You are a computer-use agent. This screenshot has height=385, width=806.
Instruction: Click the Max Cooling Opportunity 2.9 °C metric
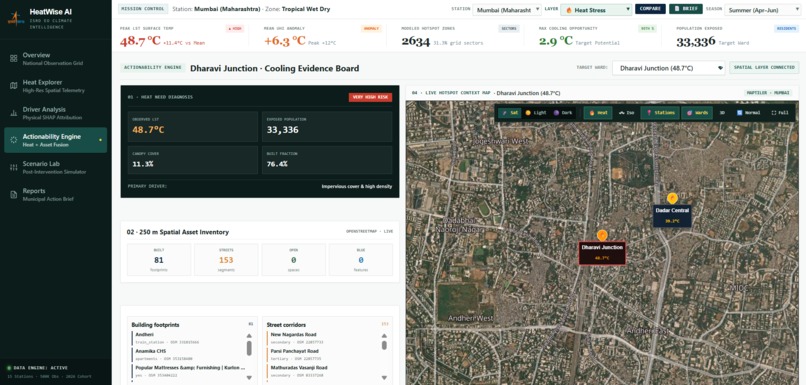click(x=556, y=41)
